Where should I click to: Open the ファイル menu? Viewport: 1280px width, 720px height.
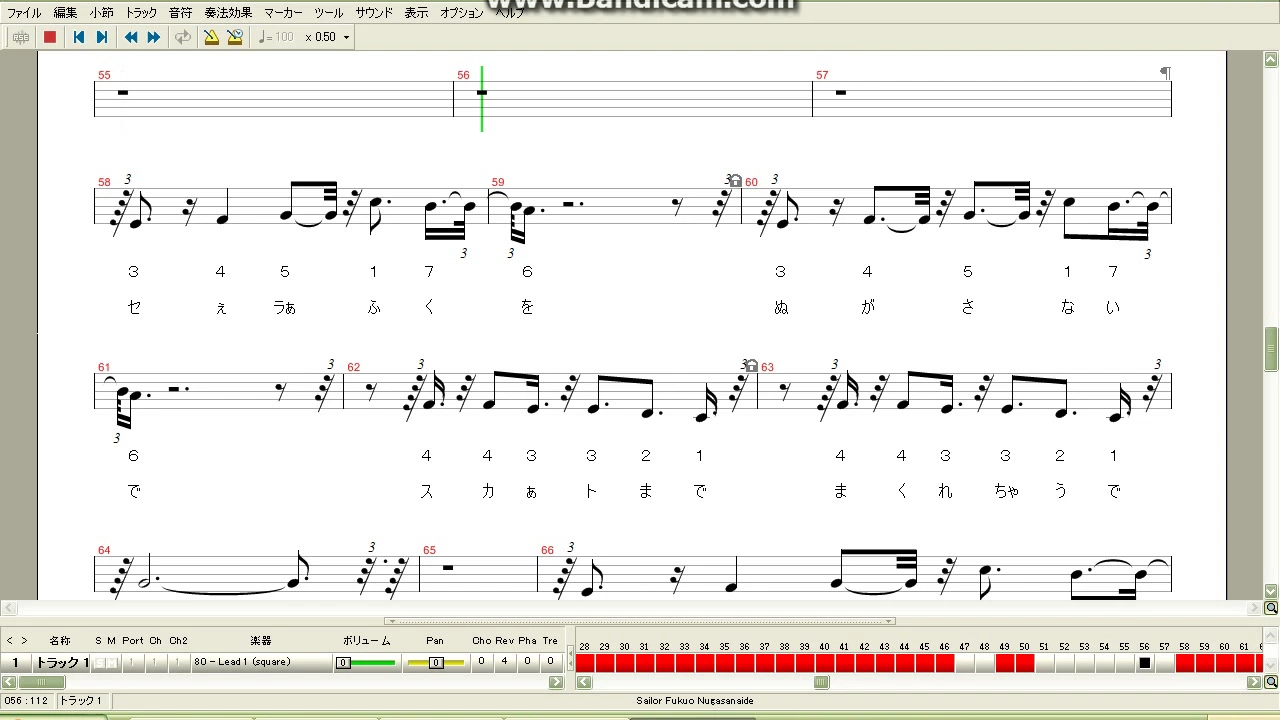24,13
